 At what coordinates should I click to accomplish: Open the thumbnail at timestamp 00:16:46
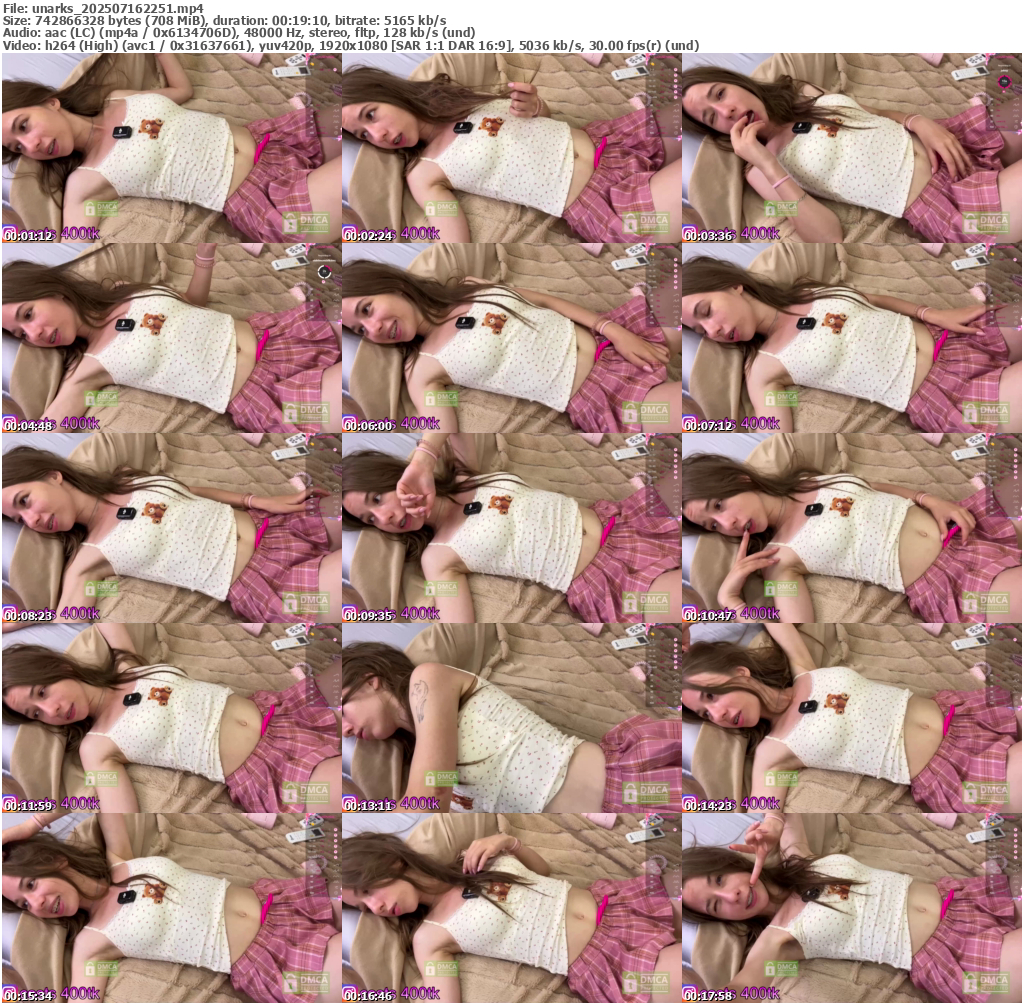click(x=512, y=908)
